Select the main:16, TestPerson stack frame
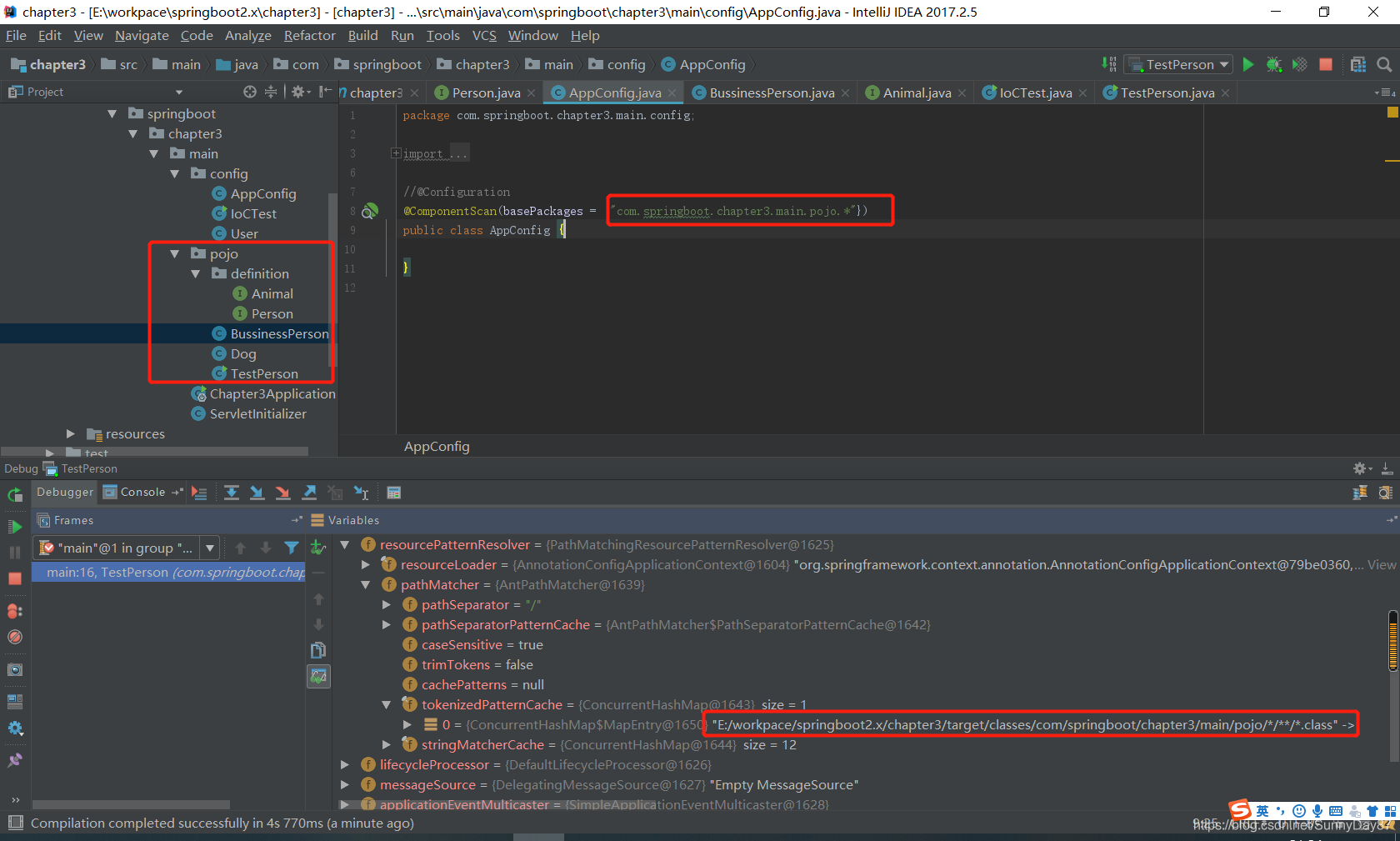 tap(168, 572)
